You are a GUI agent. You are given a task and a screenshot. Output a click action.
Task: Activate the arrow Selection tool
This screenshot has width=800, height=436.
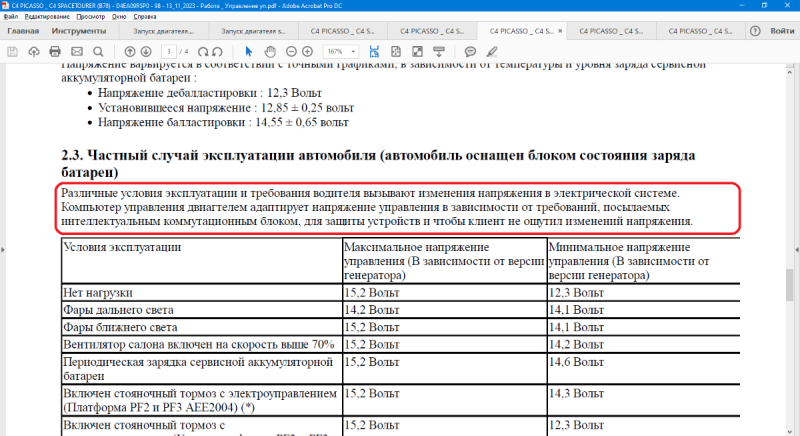pos(249,51)
